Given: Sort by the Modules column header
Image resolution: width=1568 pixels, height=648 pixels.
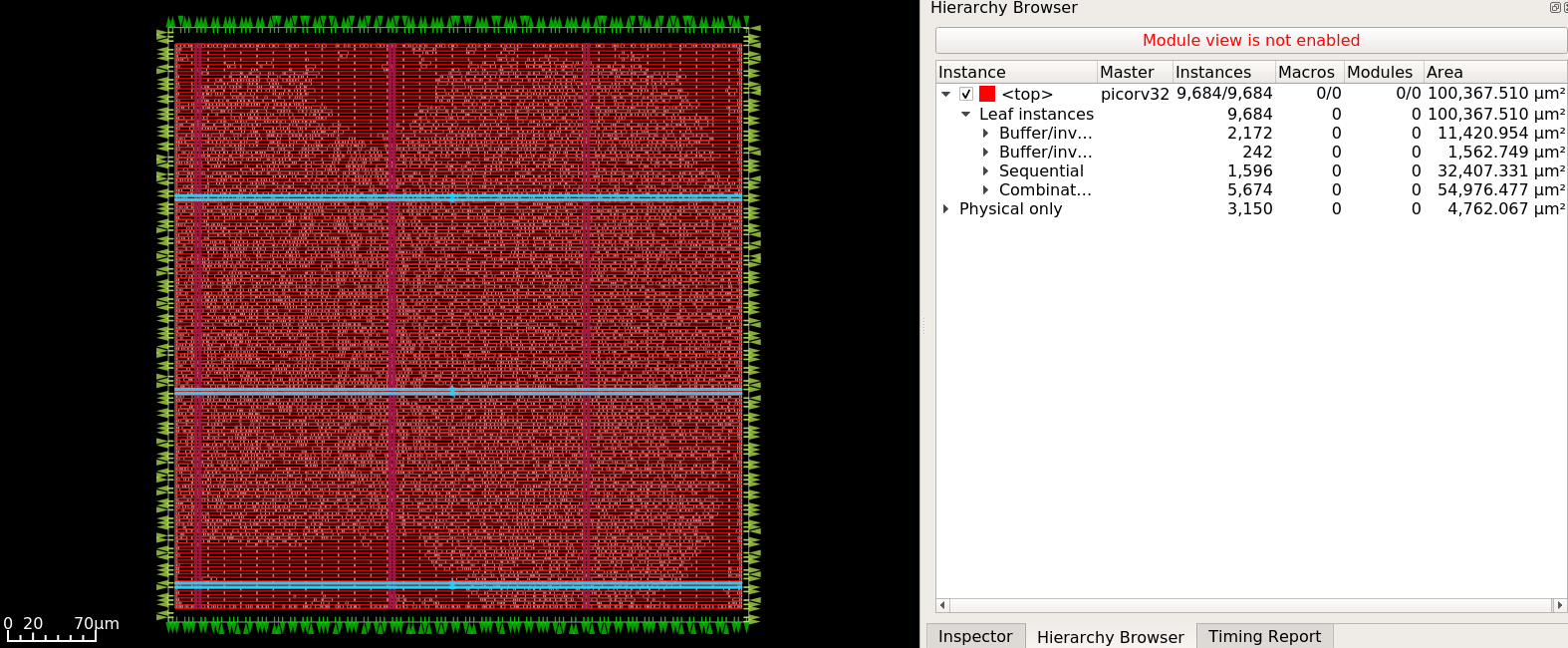Looking at the screenshot, I should click(x=1384, y=72).
